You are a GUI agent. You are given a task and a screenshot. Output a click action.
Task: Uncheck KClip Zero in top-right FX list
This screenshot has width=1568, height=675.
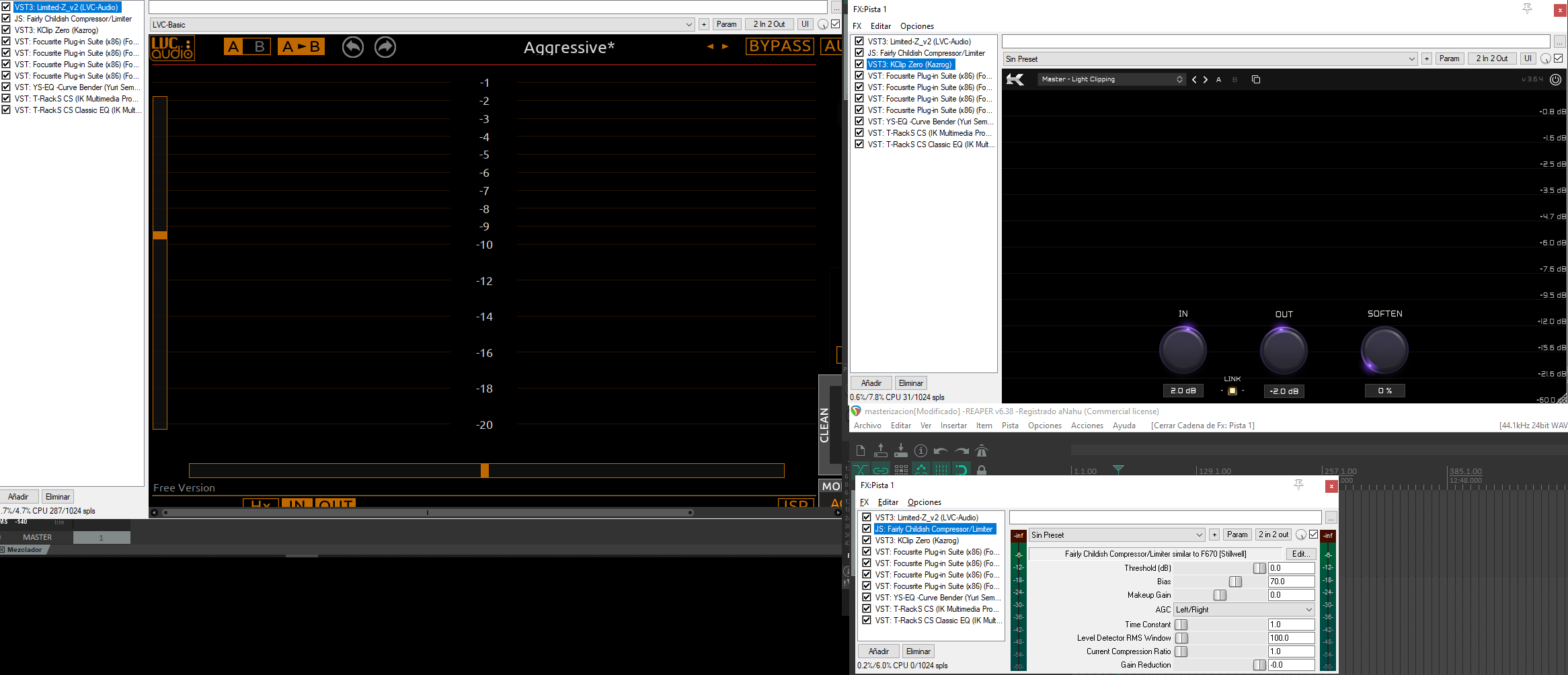point(859,64)
